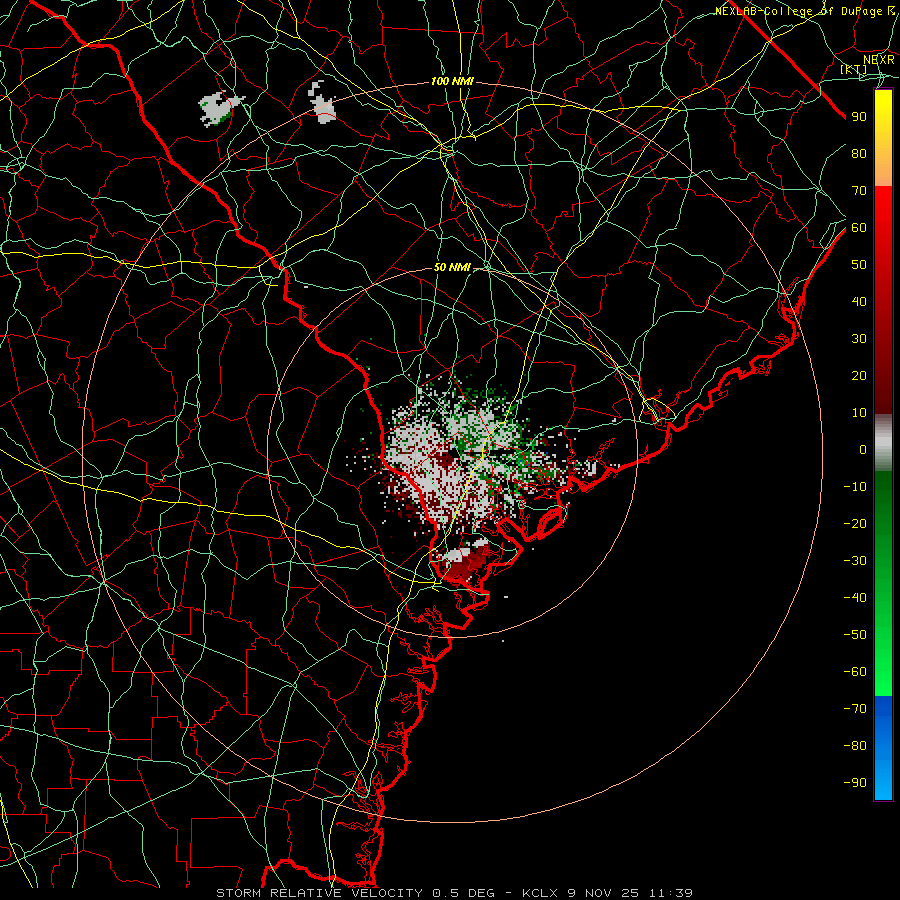Select the -90 scale label

pyautogui.click(x=855, y=783)
